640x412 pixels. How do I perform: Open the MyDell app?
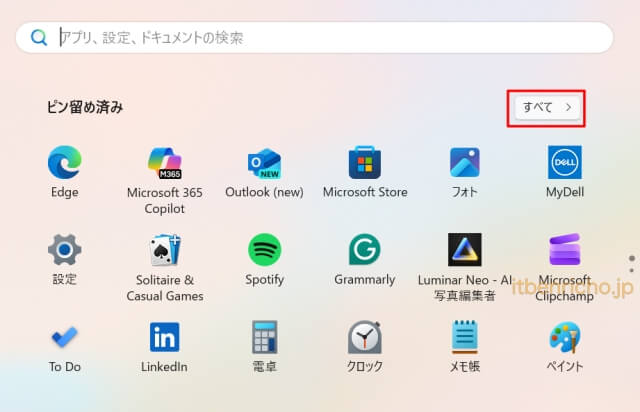564,163
